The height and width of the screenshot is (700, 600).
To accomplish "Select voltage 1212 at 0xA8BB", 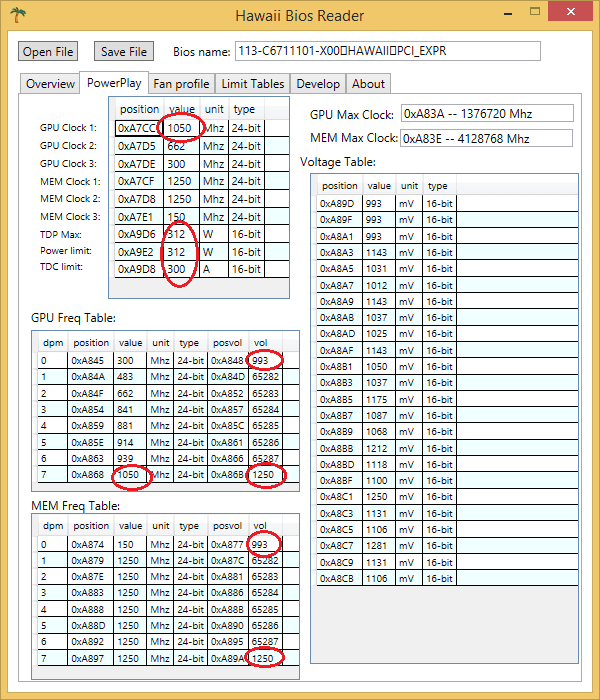I will 379,449.
